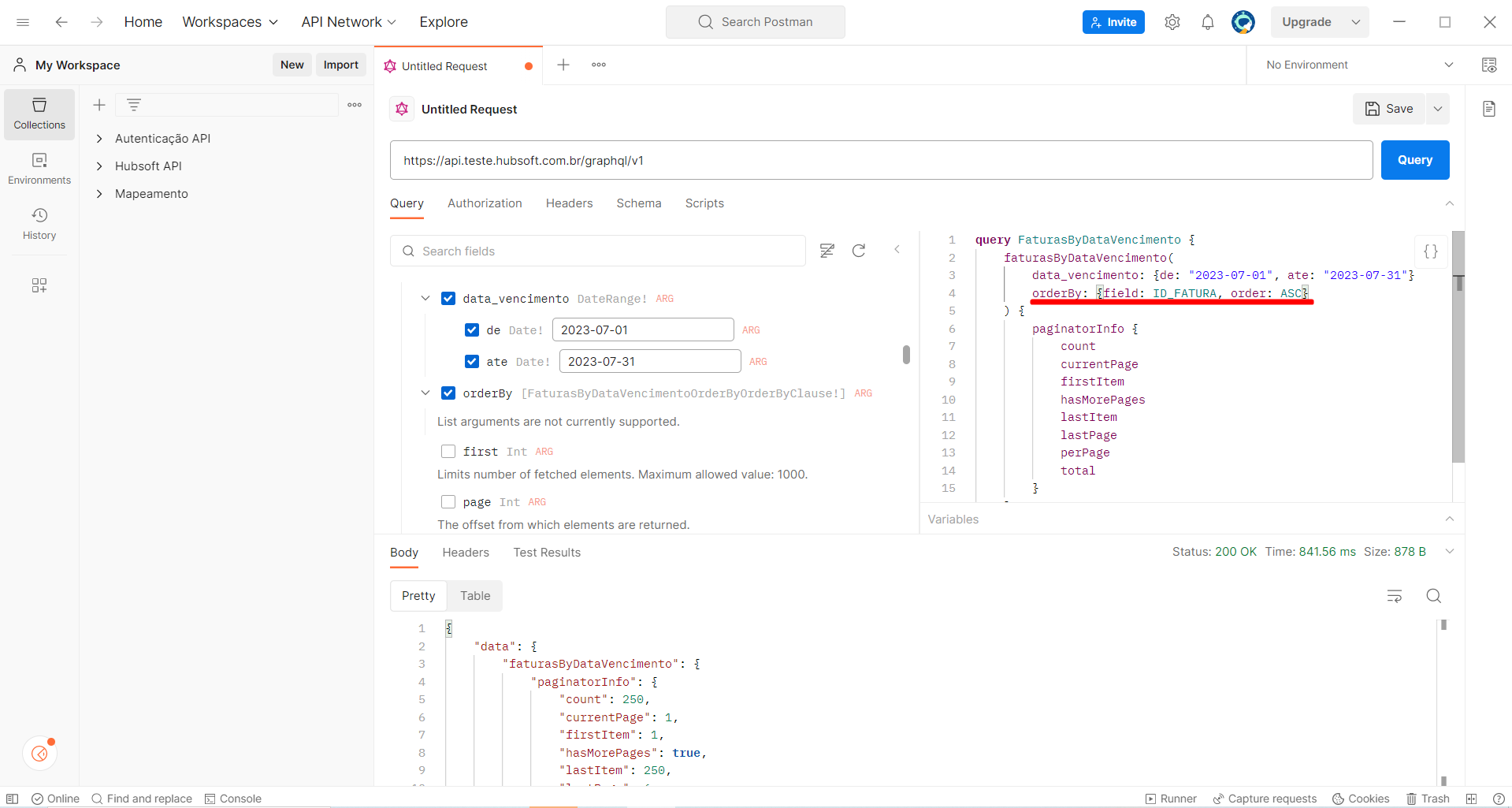Open the Test Results tab
Viewport: 1512px width, 808px height.
547,553
